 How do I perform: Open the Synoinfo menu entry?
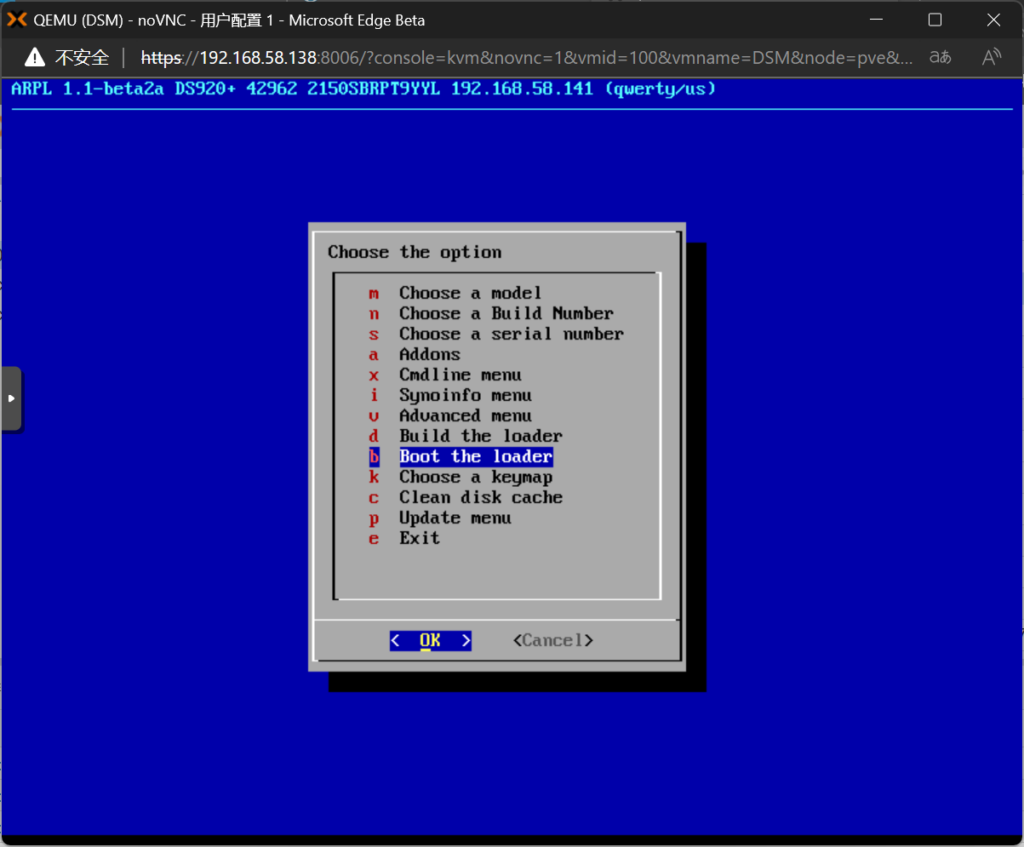point(465,395)
